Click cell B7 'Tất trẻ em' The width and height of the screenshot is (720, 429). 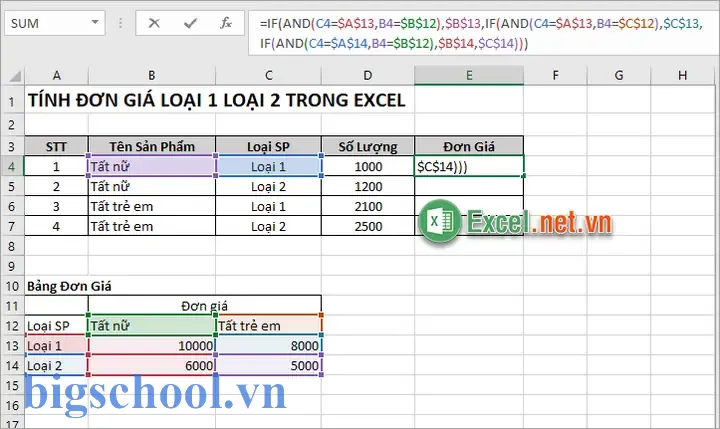pos(152,226)
